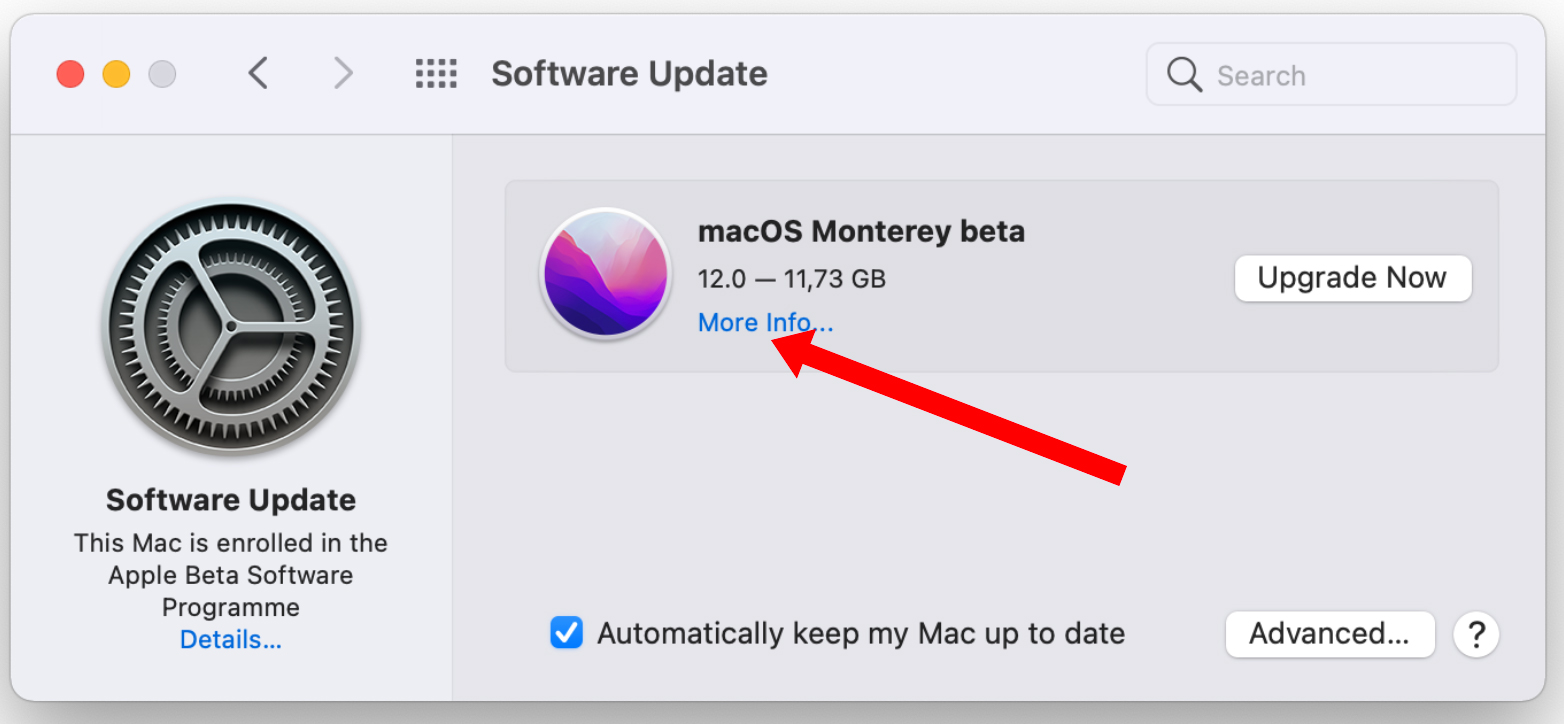Open the Advanced… options

(1329, 634)
